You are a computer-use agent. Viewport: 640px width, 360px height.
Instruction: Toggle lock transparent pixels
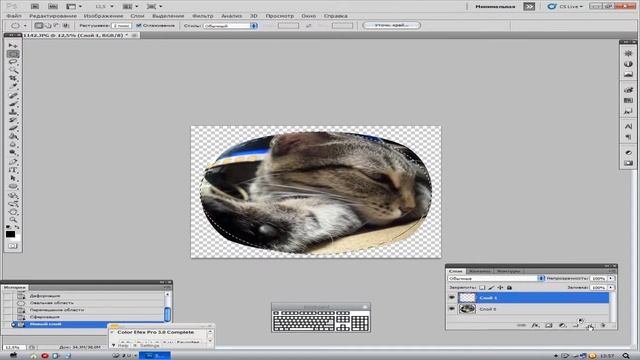482,287
